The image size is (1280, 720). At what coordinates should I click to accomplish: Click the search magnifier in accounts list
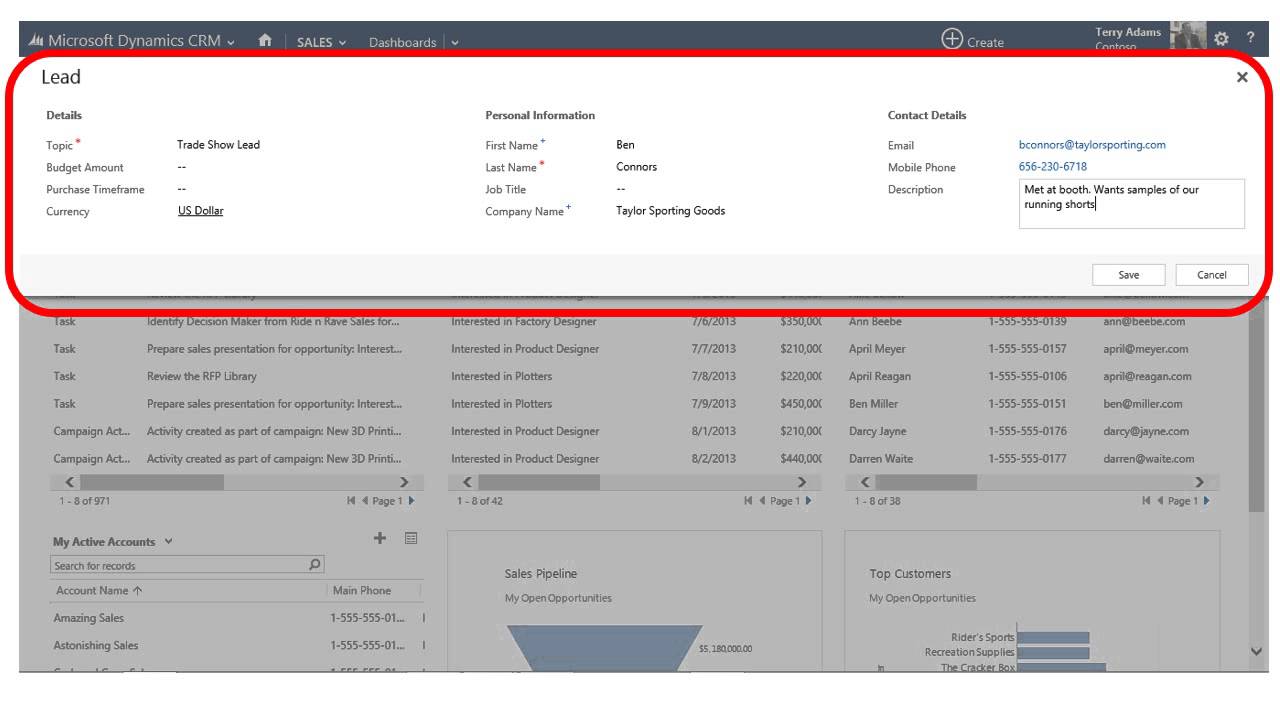pyautogui.click(x=315, y=564)
